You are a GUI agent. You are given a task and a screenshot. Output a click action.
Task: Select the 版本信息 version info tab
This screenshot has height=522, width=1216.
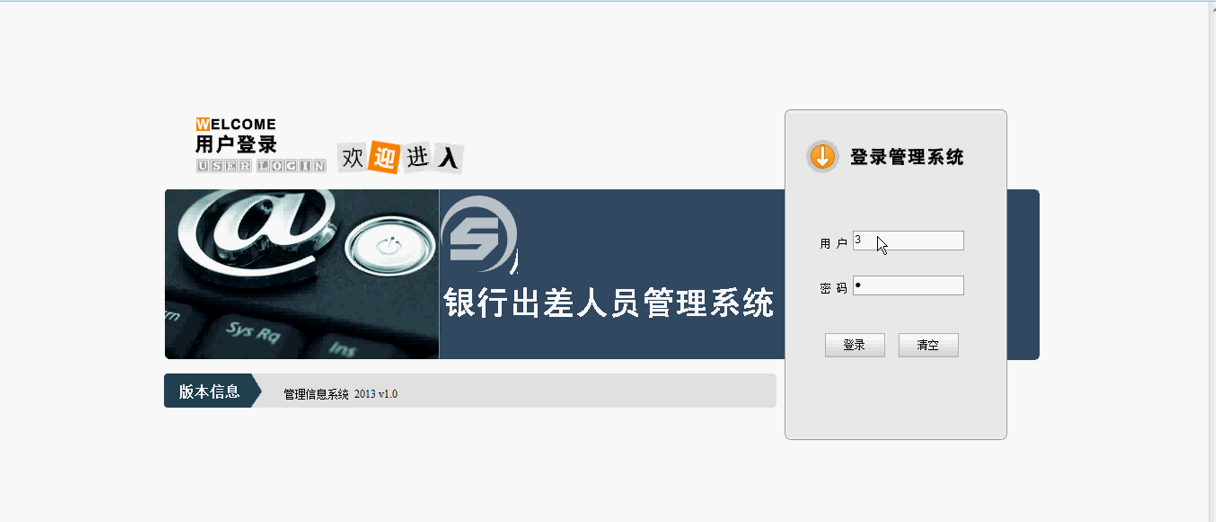click(211, 391)
